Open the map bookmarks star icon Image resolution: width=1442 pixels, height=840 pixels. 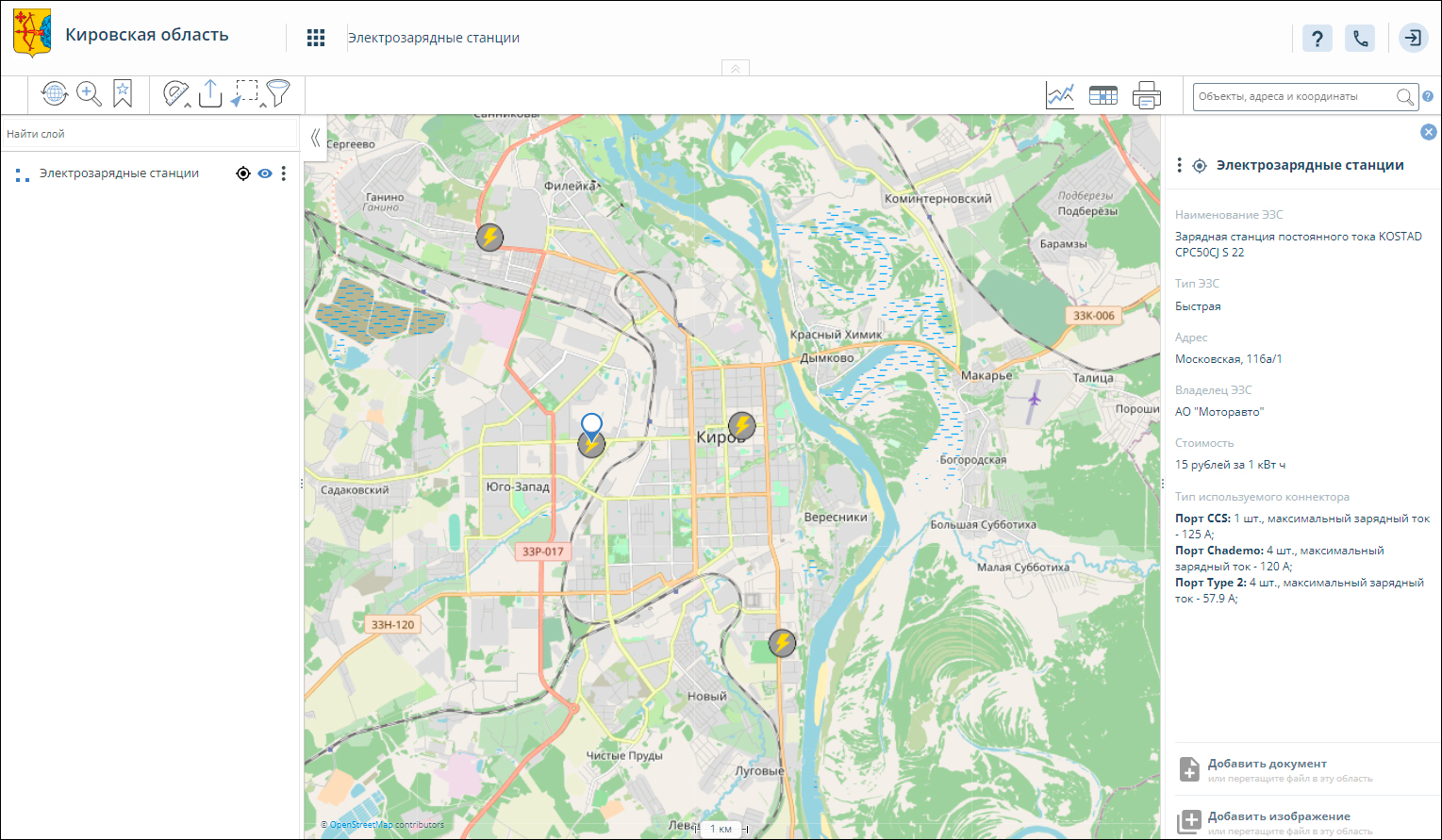pyautogui.click(x=123, y=93)
